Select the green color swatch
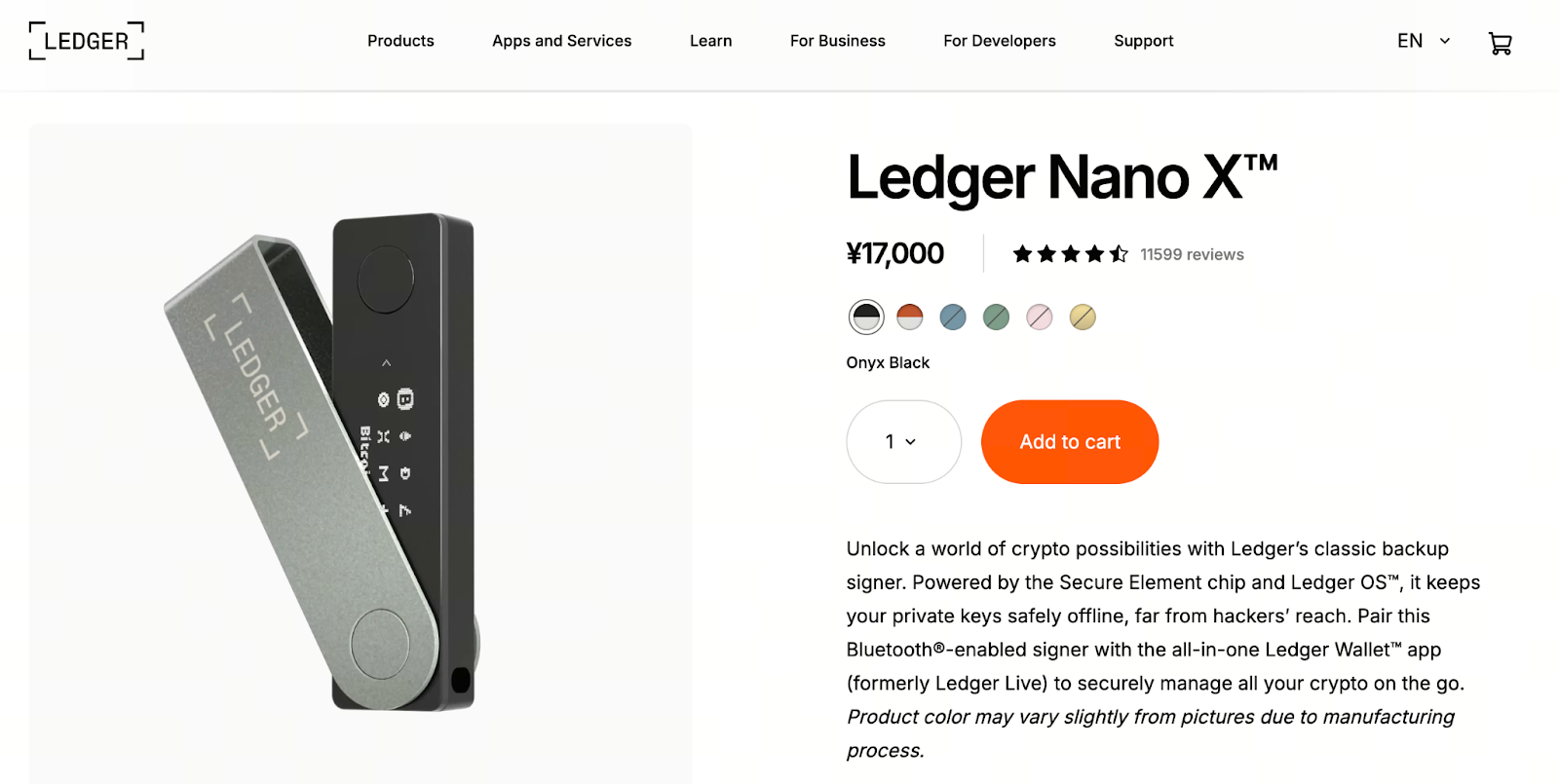 coord(996,317)
